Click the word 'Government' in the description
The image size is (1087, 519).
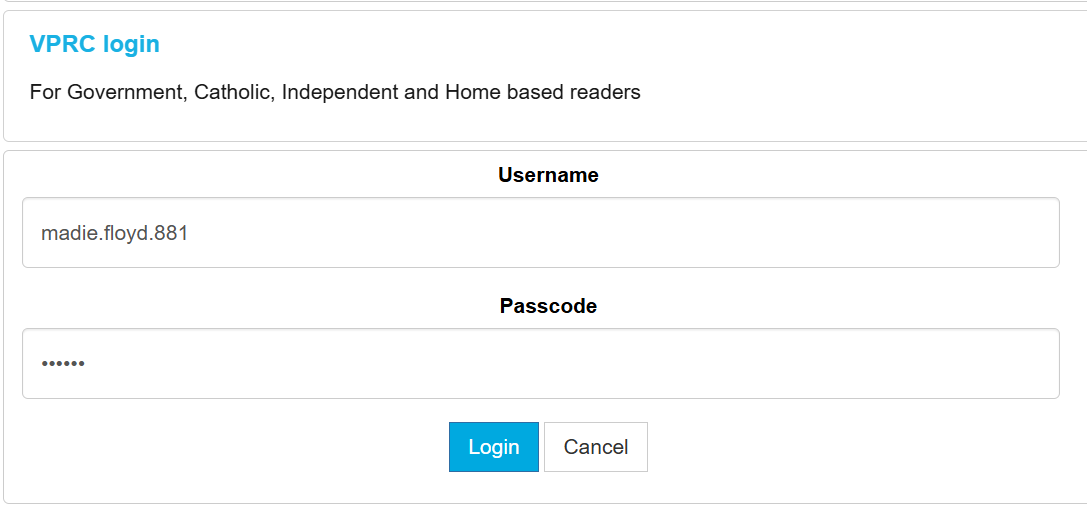pos(126,93)
